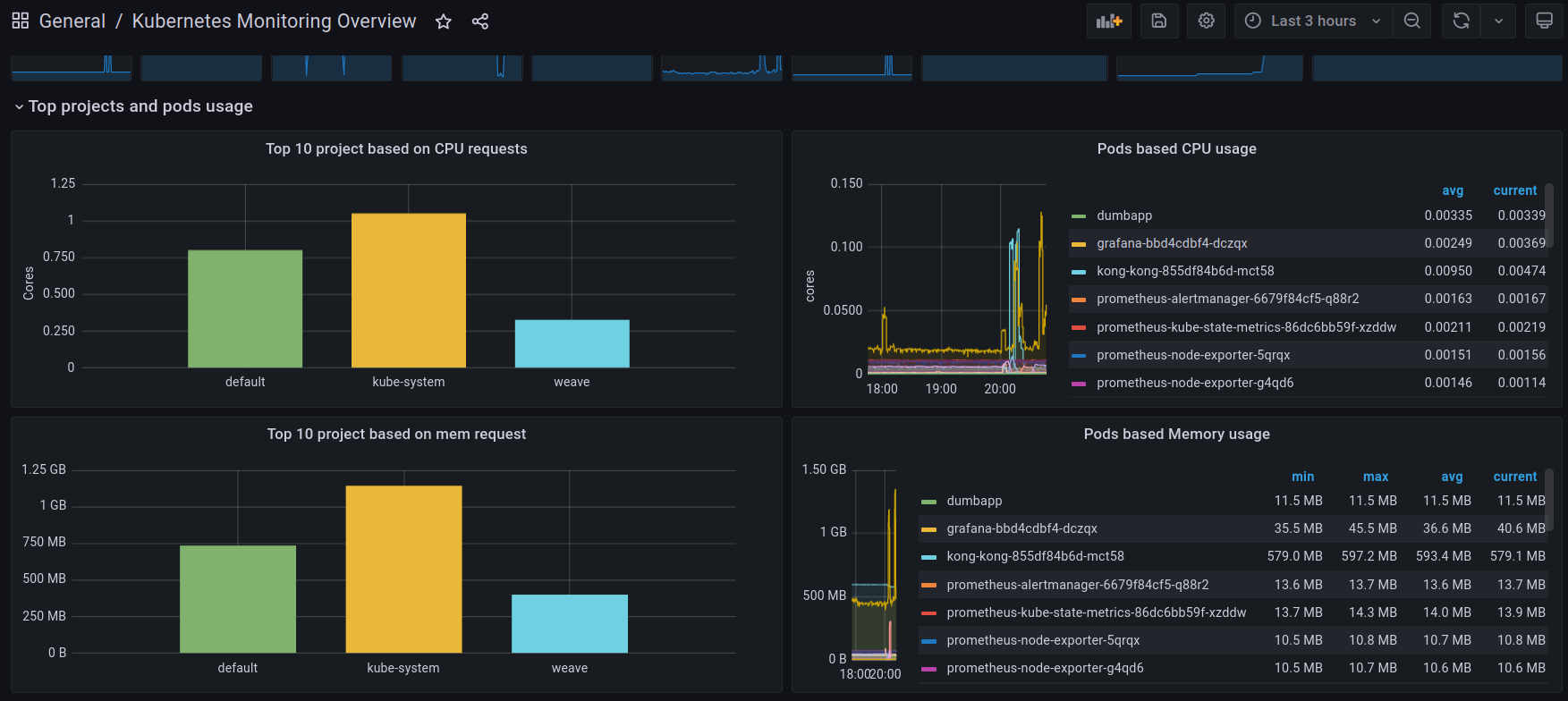Zoom out the time range

[1412, 21]
